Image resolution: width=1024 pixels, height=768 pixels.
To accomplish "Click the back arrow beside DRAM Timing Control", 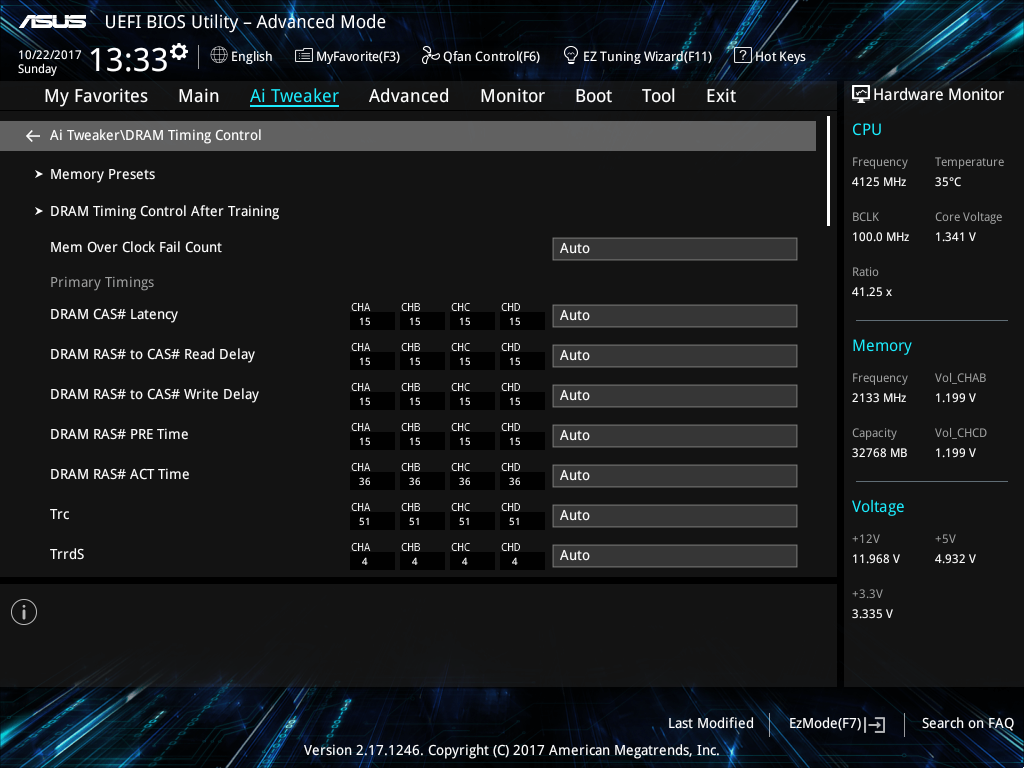I will tap(33, 136).
